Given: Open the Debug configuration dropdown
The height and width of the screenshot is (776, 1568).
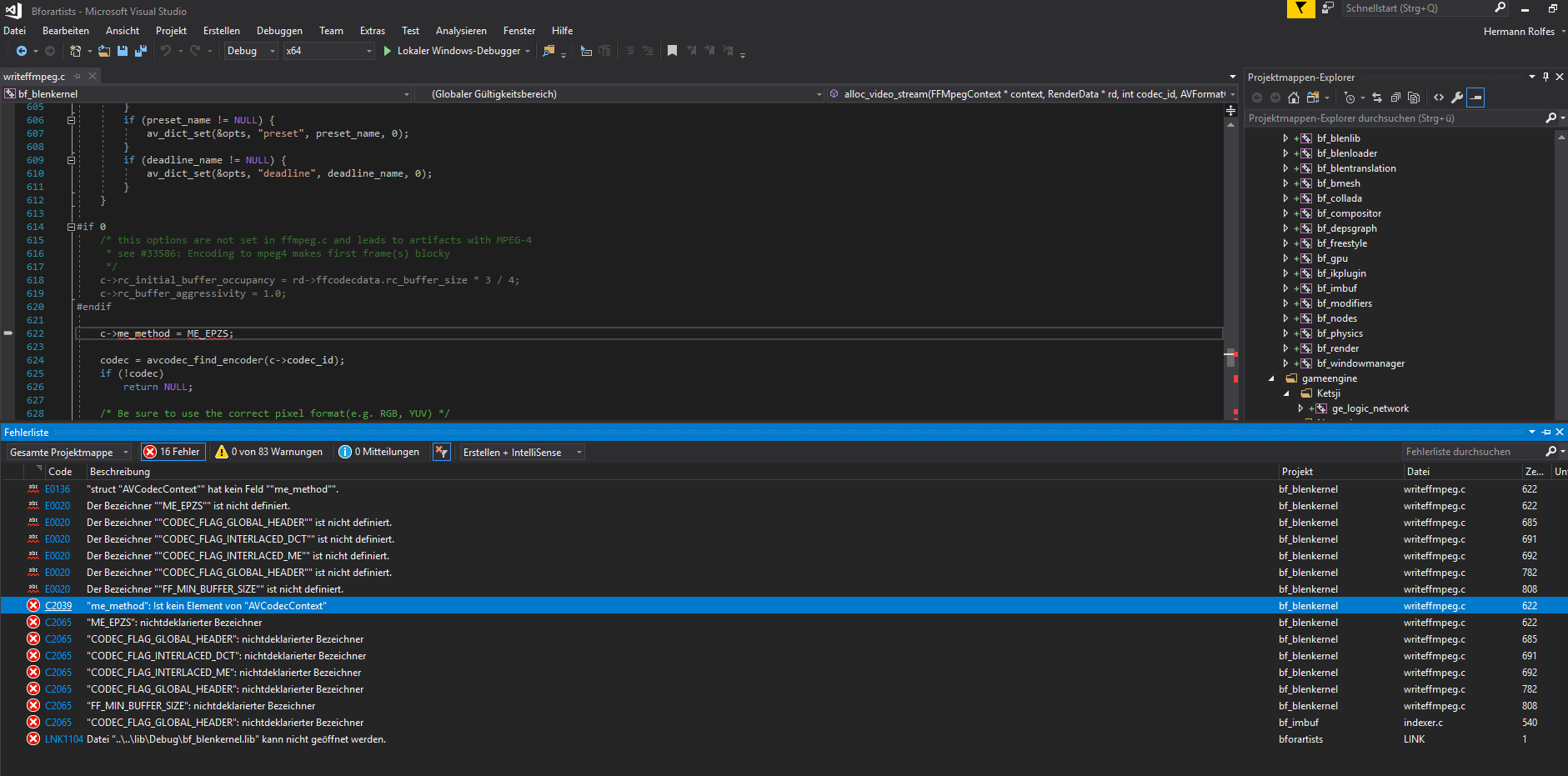Looking at the screenshot, I should [x=251, y=51].
